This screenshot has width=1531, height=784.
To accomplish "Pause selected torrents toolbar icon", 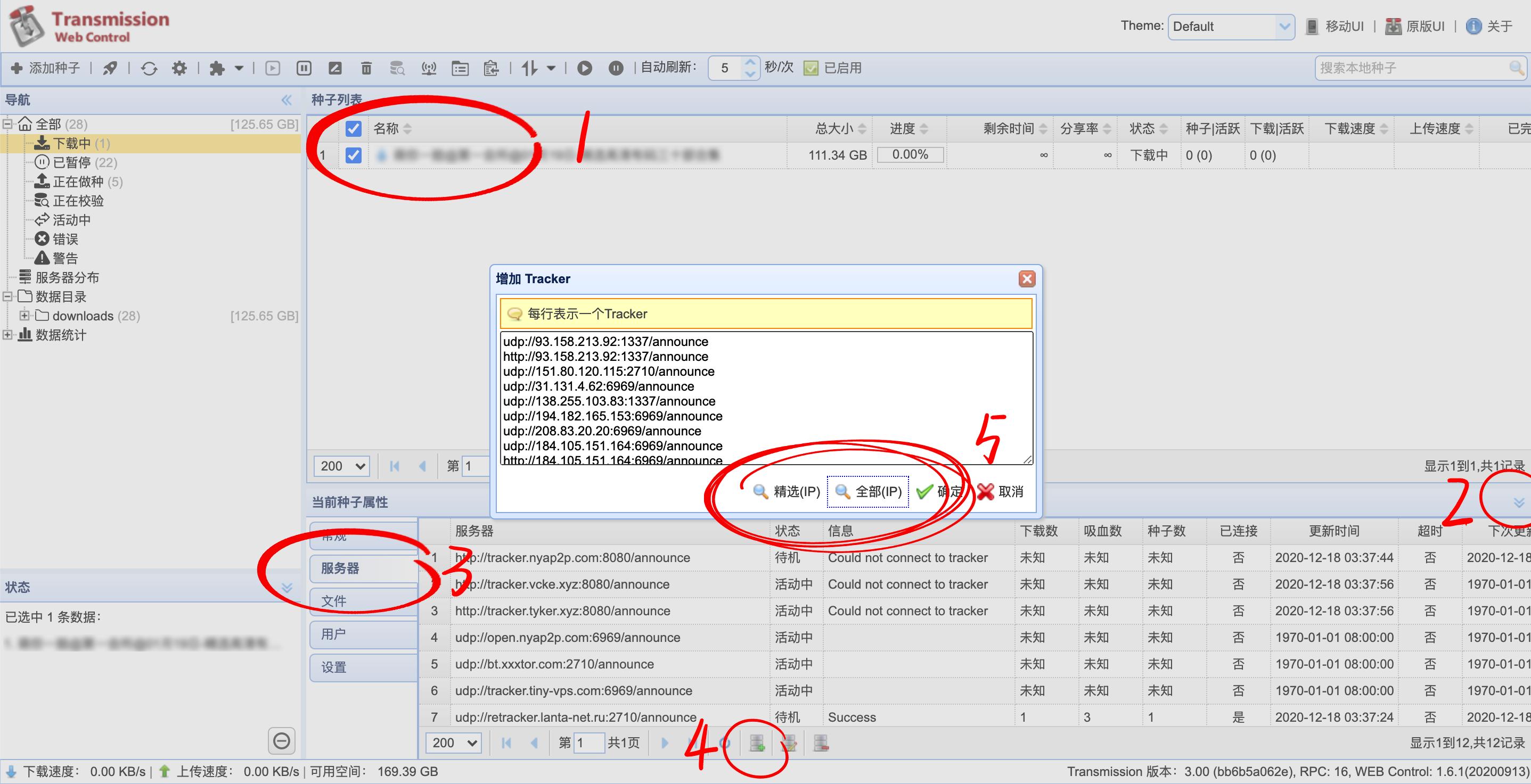I will [x=304, y=68].
